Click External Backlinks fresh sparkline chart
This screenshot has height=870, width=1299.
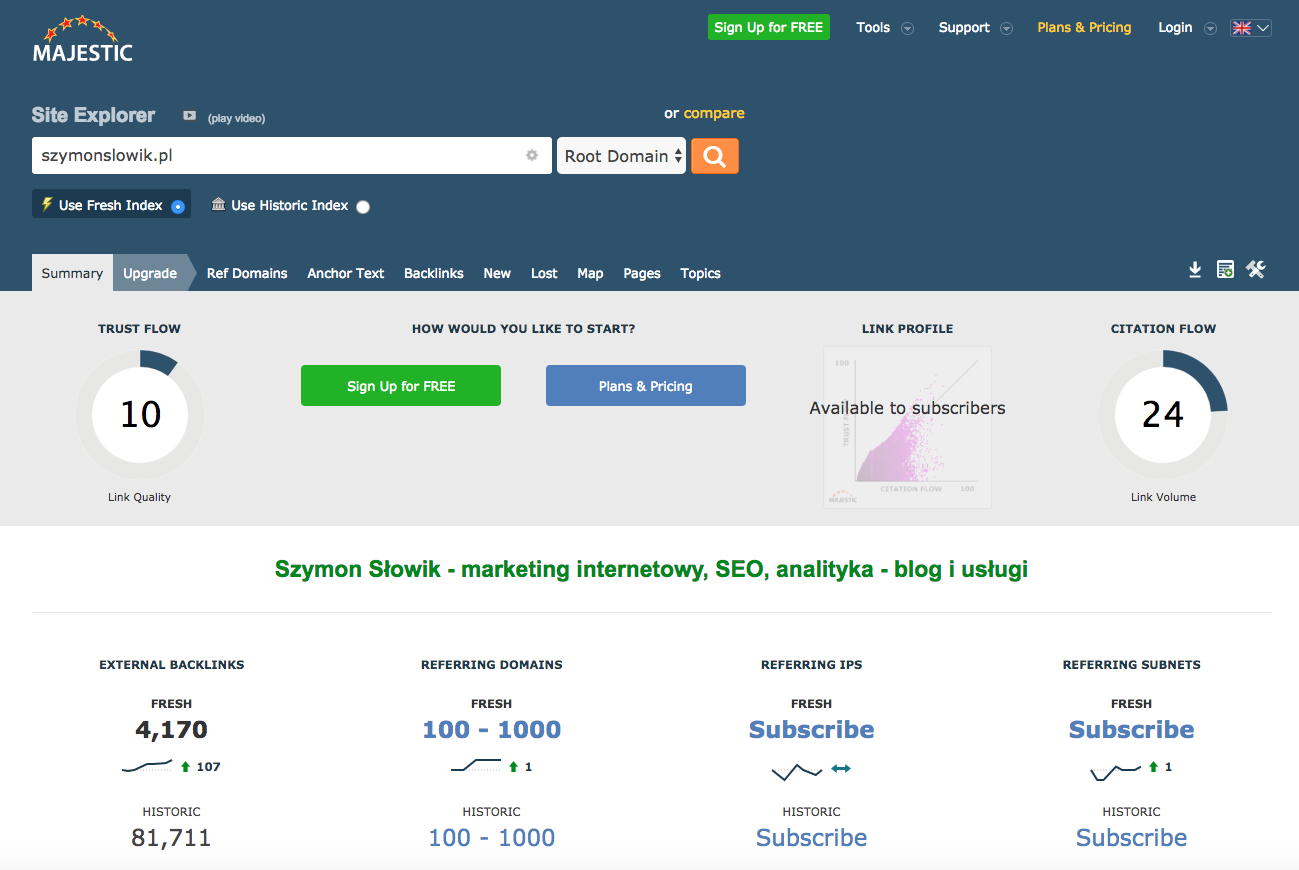coord(147,767)
